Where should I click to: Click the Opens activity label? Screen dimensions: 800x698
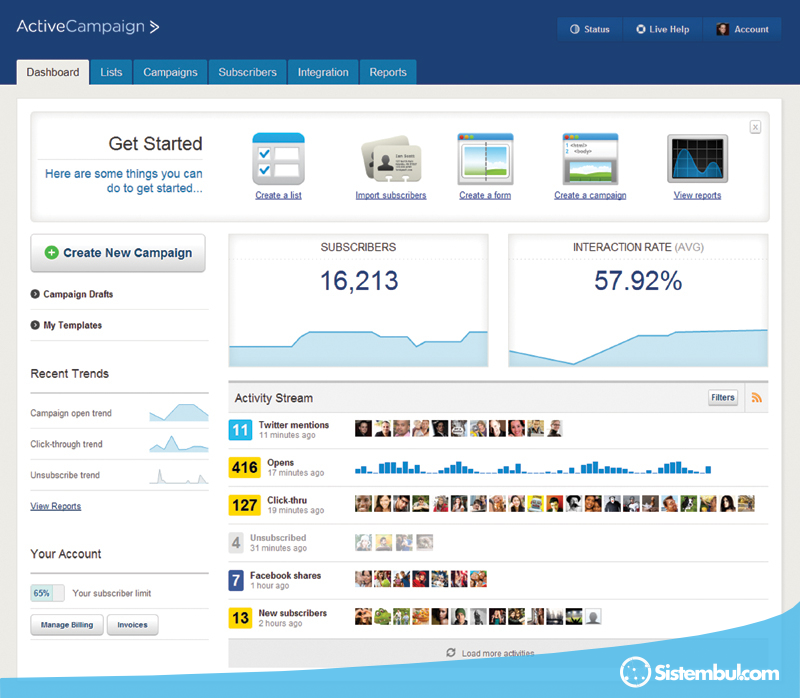281,462
